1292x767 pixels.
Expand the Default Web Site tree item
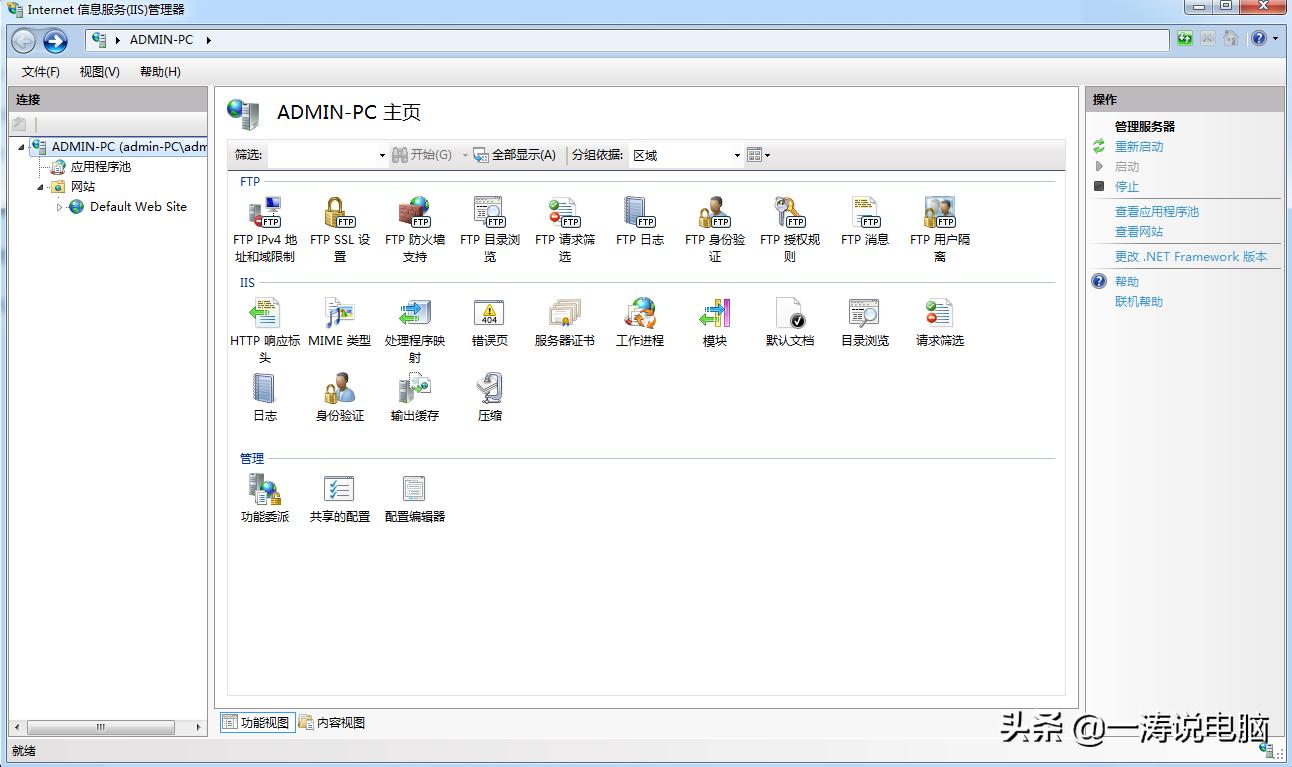pos(60,207)
